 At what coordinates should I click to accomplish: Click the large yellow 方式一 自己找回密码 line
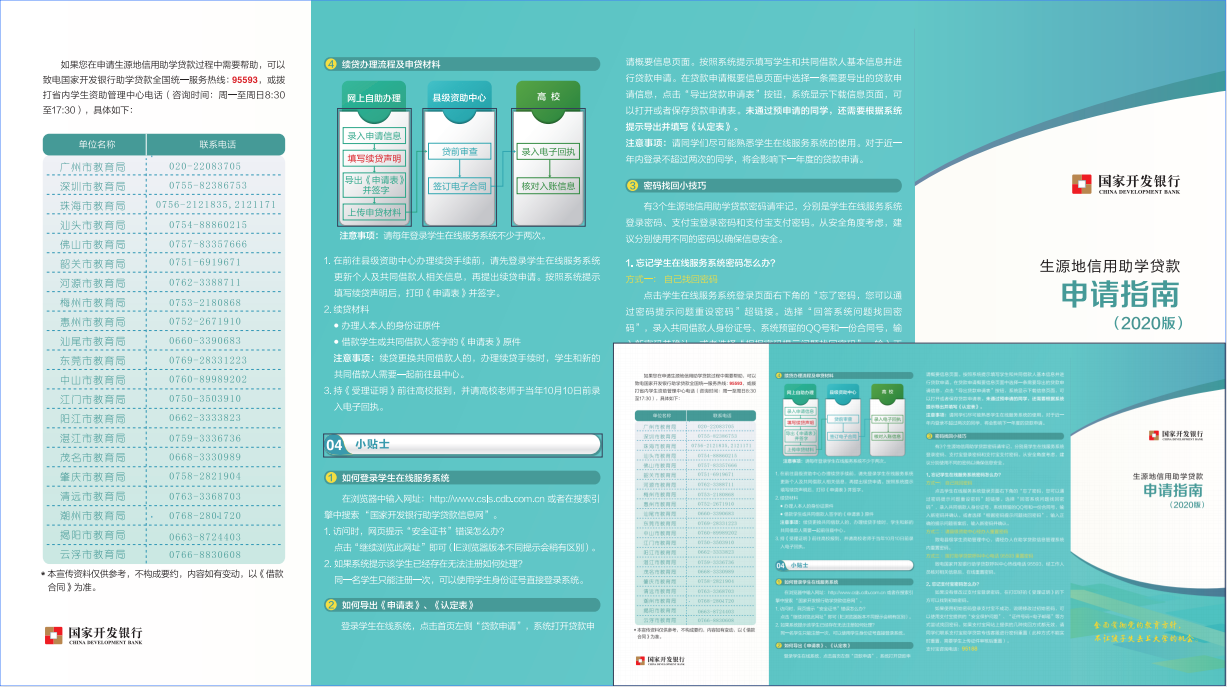672,279
